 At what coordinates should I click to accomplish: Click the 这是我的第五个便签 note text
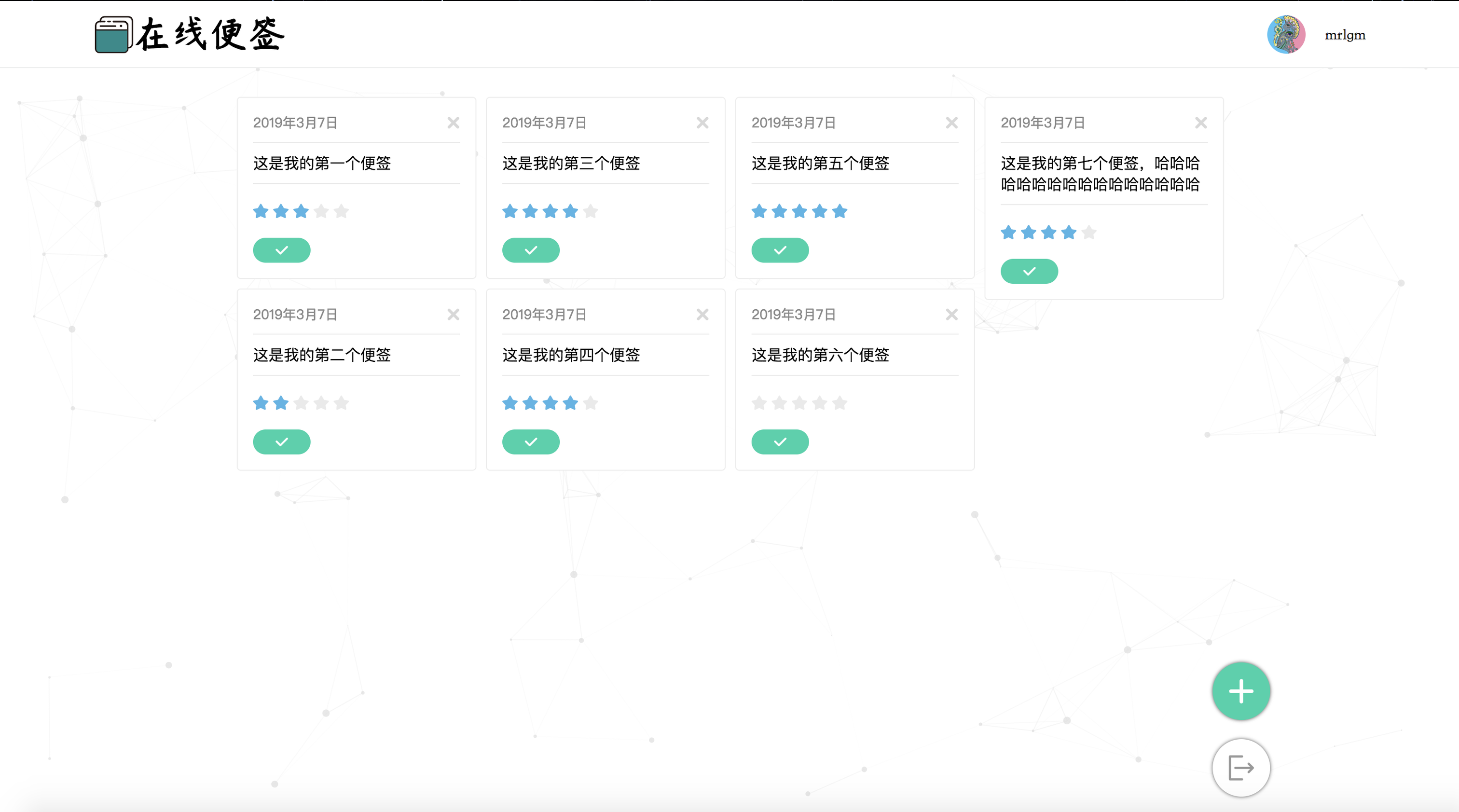[x=820, y=164]
